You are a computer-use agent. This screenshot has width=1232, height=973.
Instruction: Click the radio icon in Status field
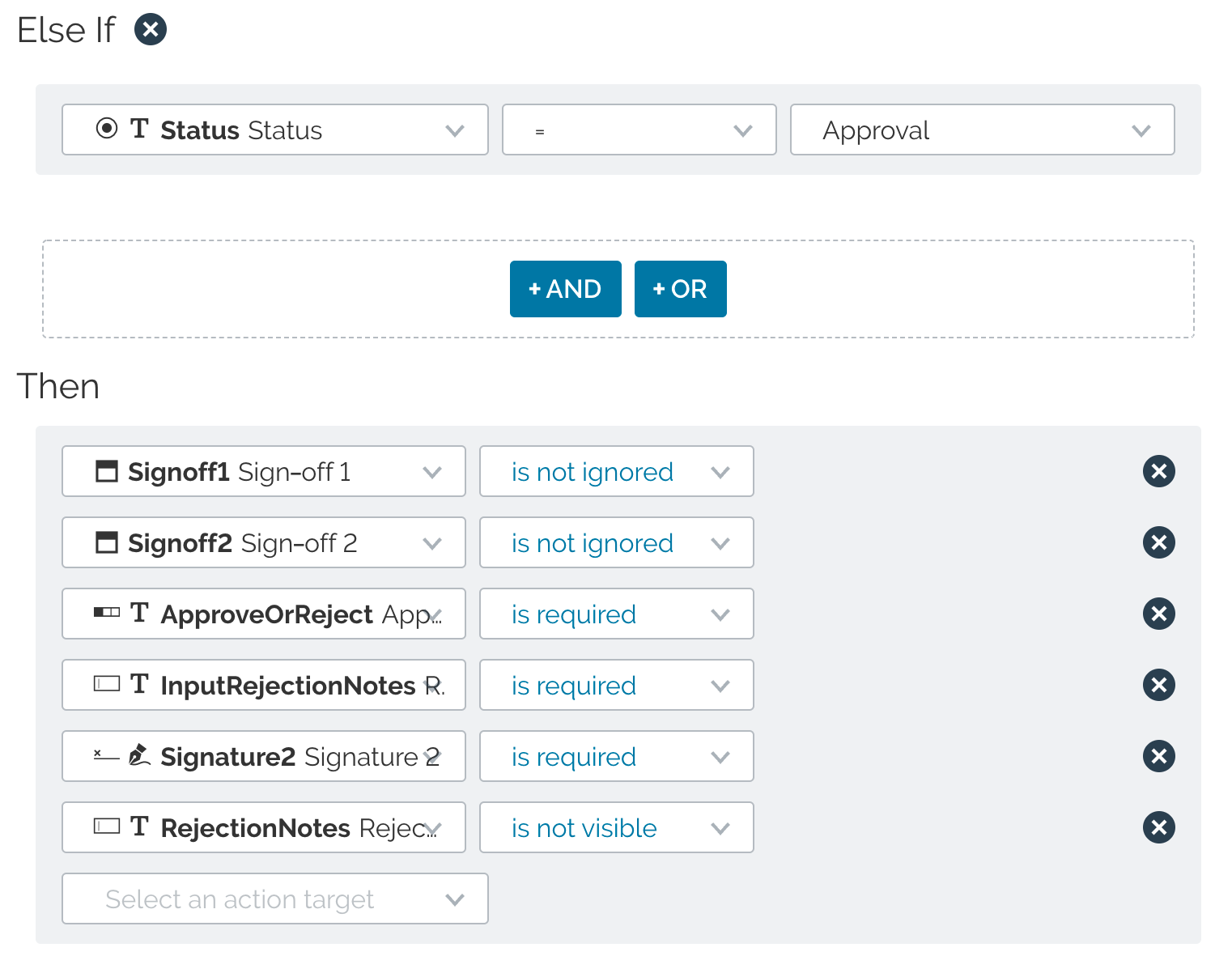(107, 128)
